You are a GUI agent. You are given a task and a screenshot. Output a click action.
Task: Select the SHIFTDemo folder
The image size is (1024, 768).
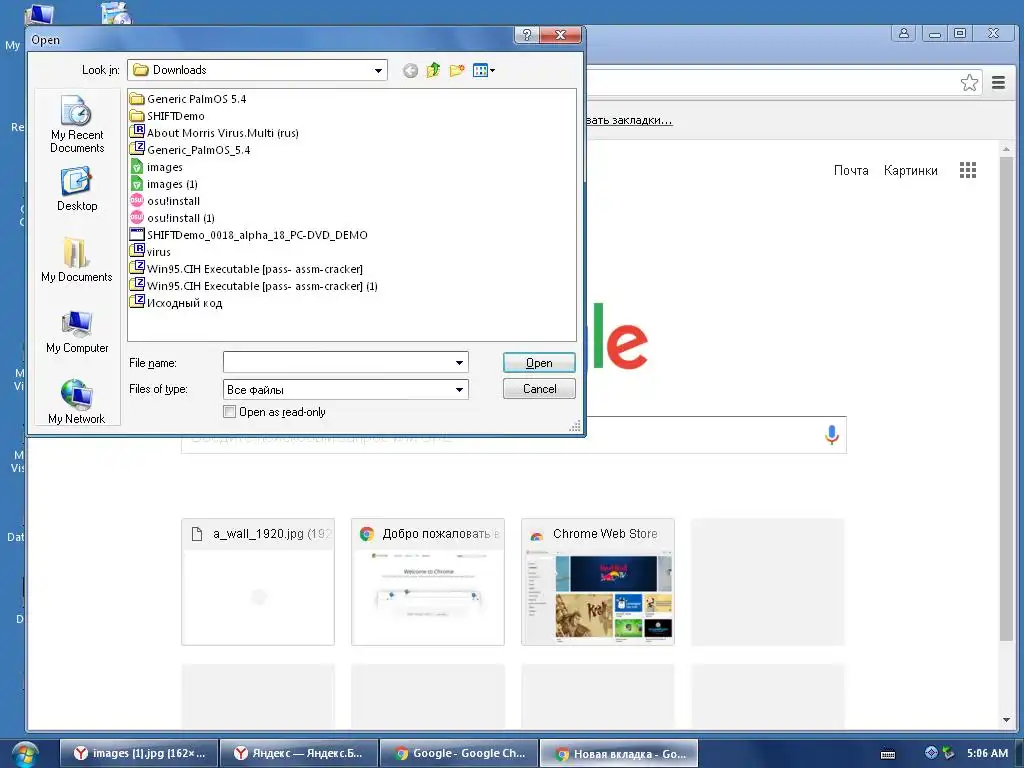click(x=167, y=116)
